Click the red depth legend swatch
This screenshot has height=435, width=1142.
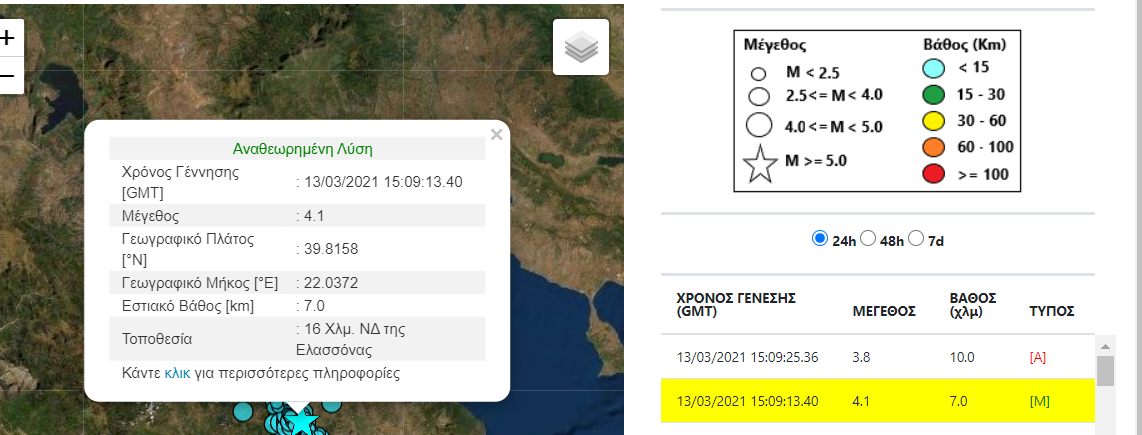pos(934,174)
